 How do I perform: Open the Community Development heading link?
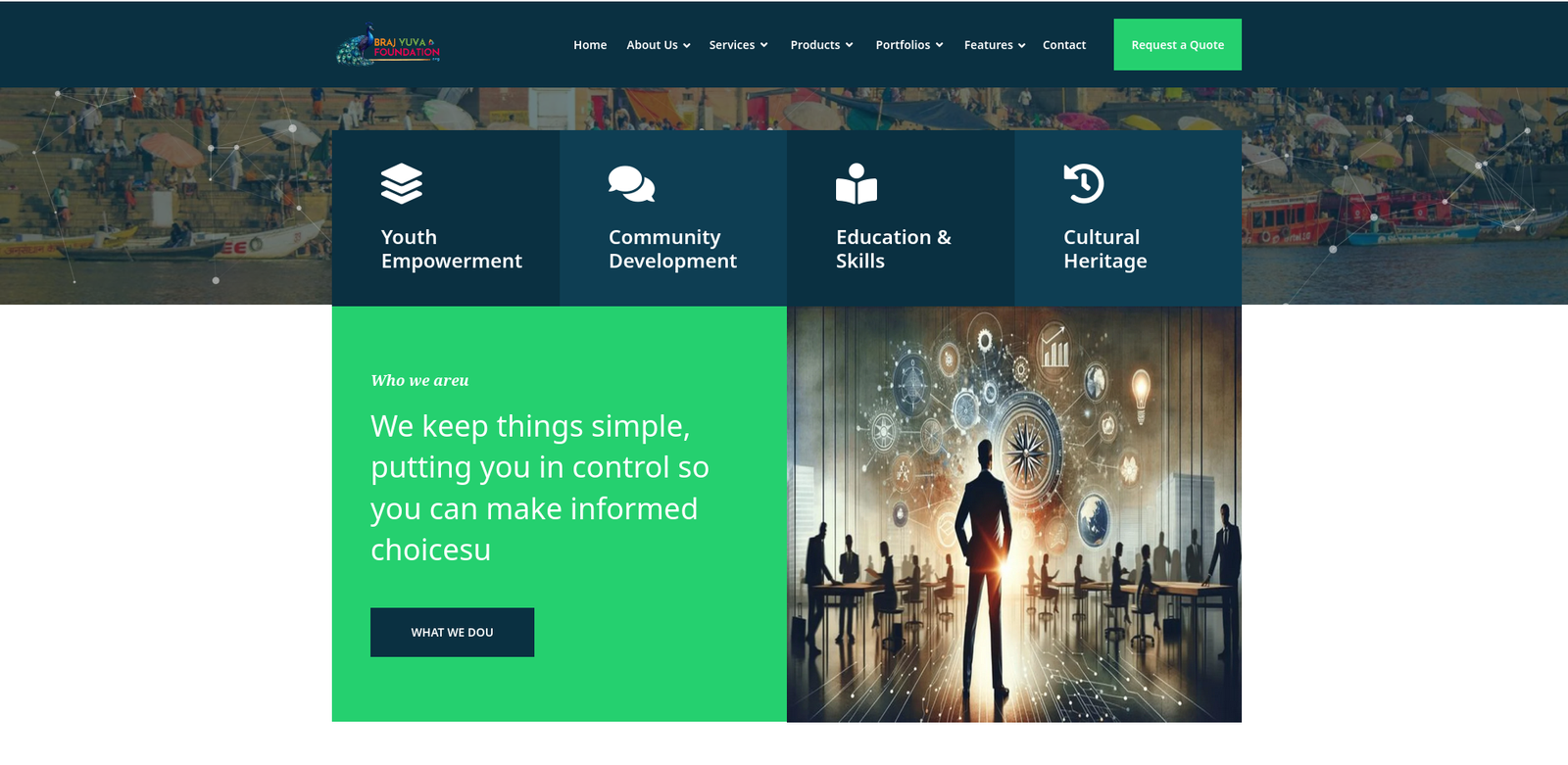(672, 249)
